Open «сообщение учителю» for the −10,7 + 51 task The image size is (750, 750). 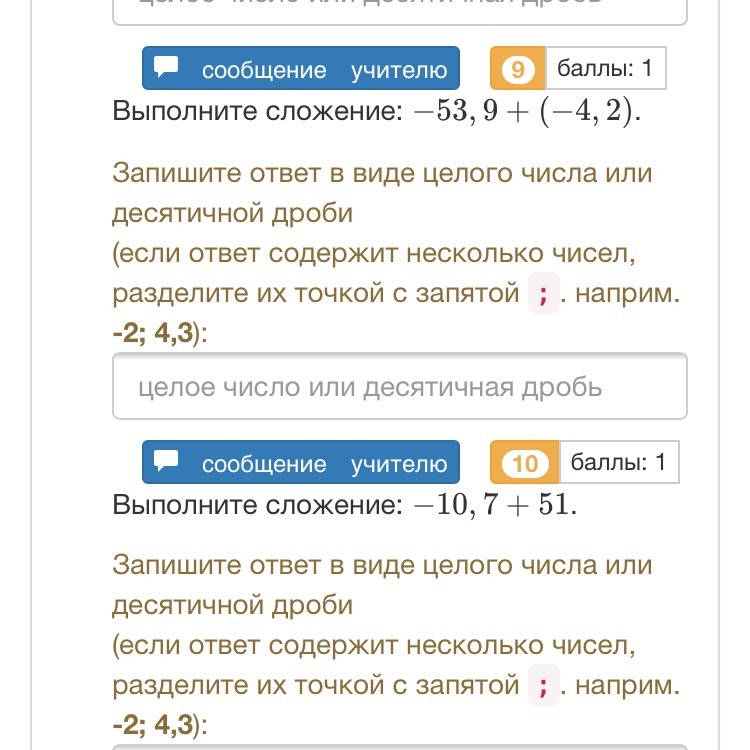point(300,463)
